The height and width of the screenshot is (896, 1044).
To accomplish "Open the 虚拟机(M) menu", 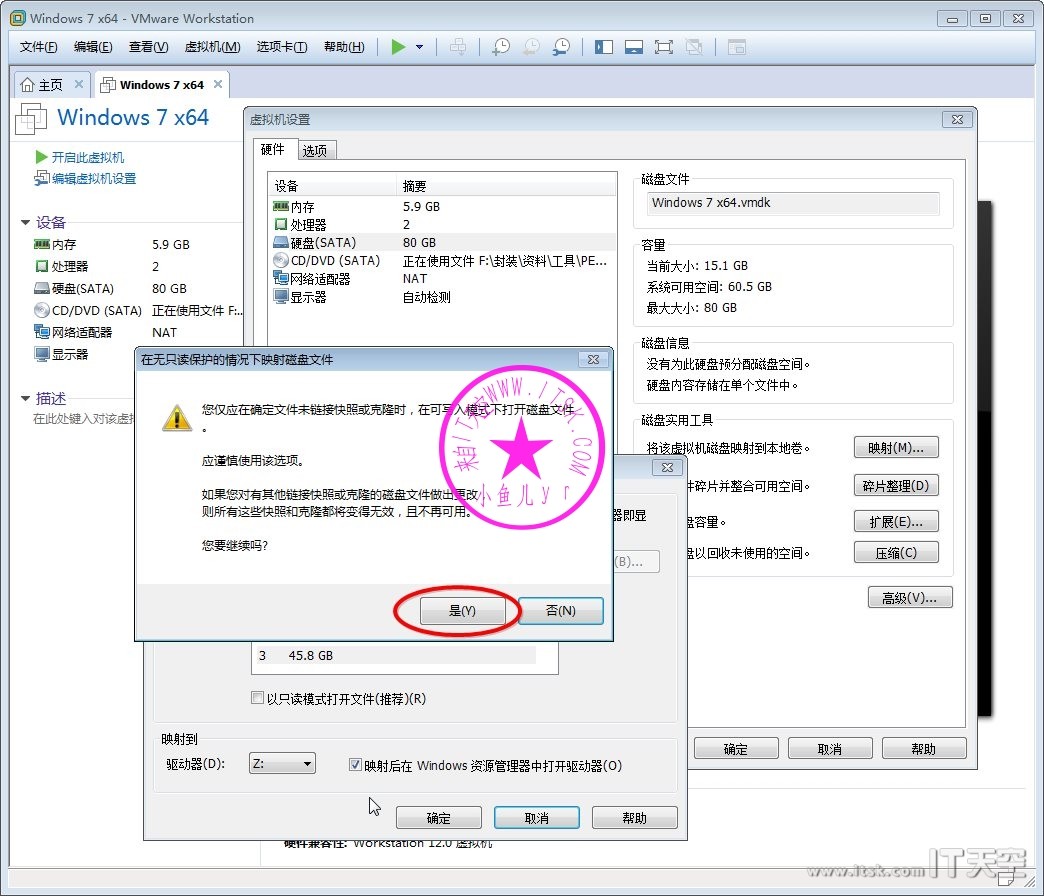I will (212, 47).
